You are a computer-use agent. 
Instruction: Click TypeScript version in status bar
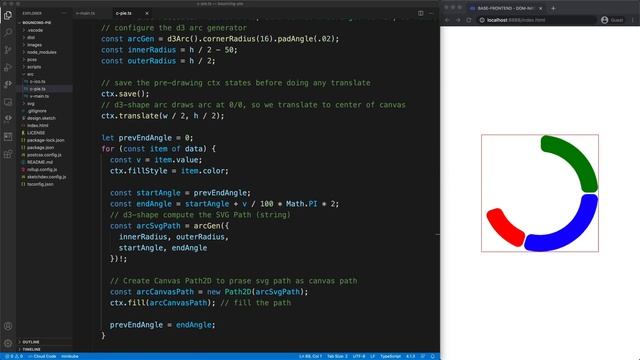pos(410,356)
